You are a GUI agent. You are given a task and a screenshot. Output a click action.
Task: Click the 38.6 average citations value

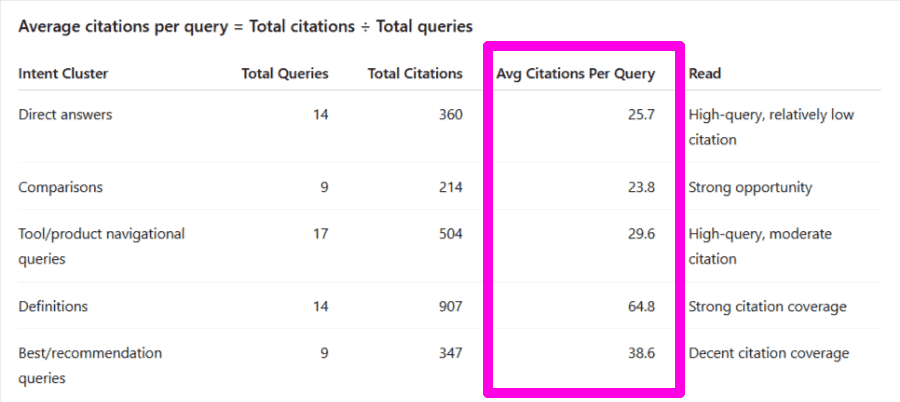pos(641,353)
